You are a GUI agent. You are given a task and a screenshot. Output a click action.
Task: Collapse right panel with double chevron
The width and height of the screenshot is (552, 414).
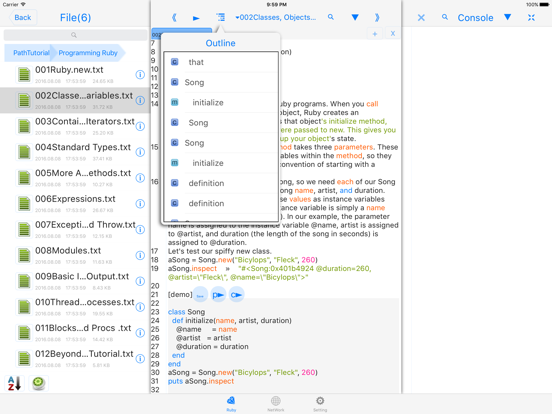(377, 17)
